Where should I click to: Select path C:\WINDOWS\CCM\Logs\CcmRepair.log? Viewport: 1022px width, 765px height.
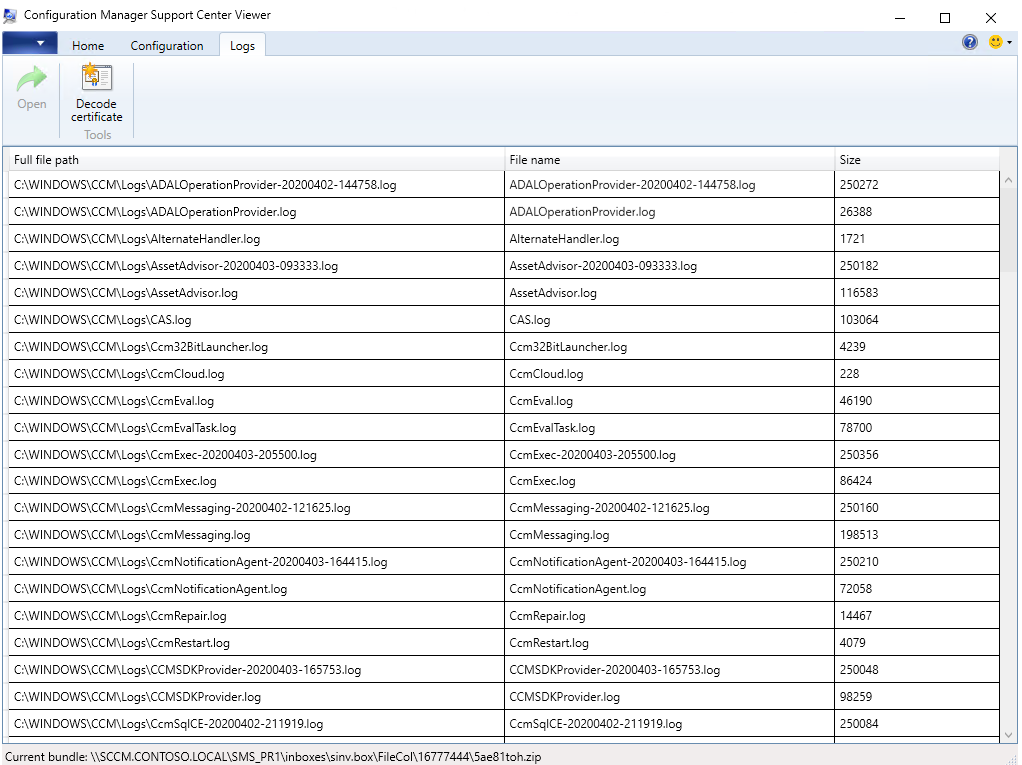[x=121, y=616]
